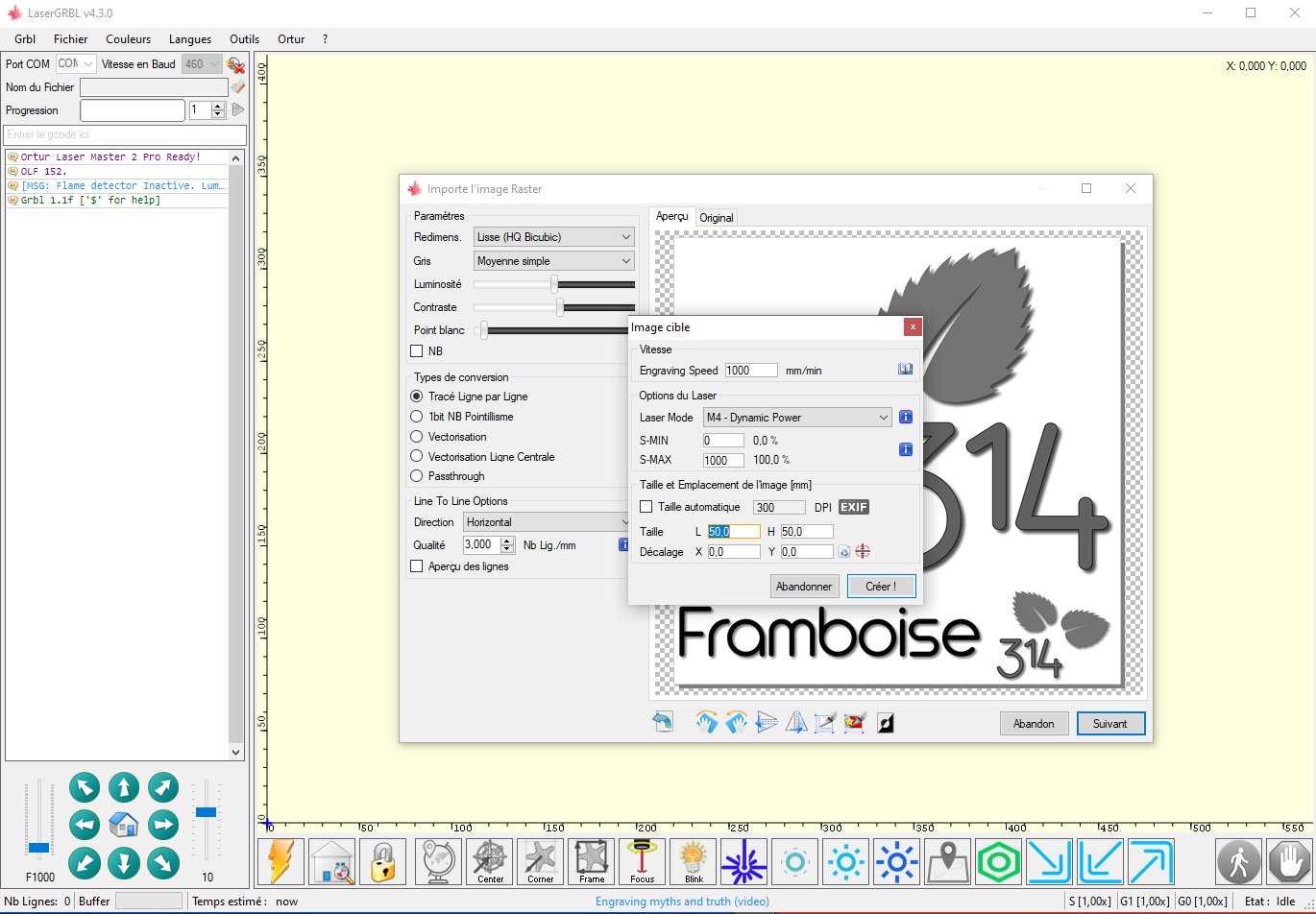Open the Langues menu
The image size is (1316, 914).
190,39
